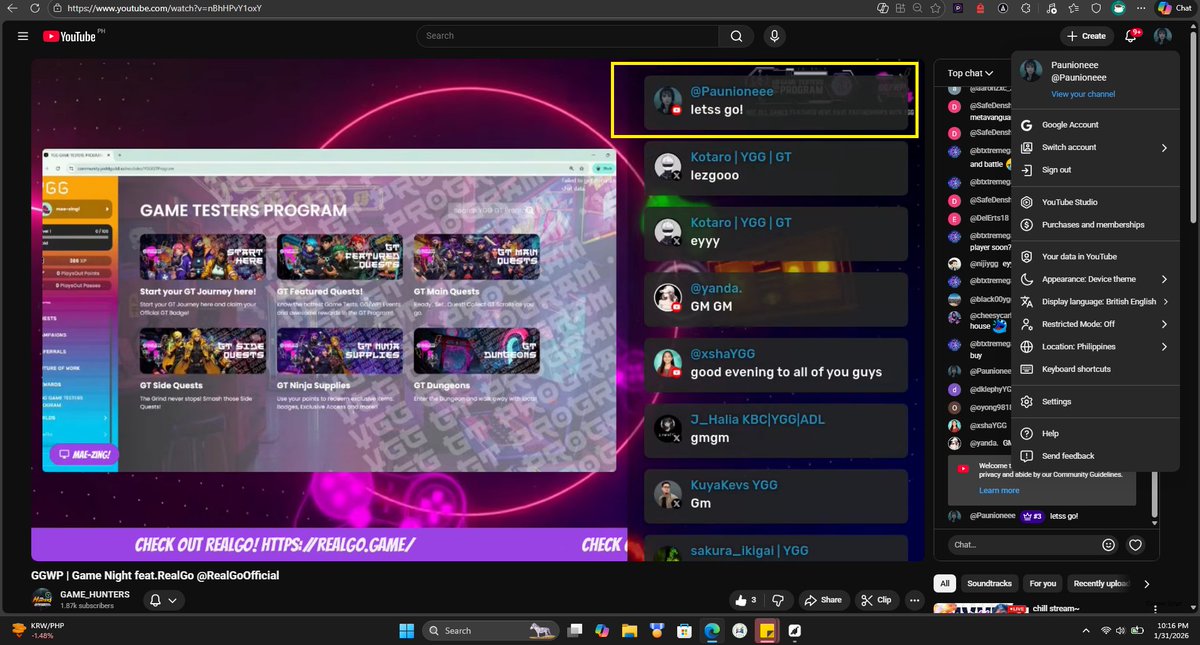1200x645 pixels.
Task: Follow the View your channel link
Action: click(x=1083, y=94)
